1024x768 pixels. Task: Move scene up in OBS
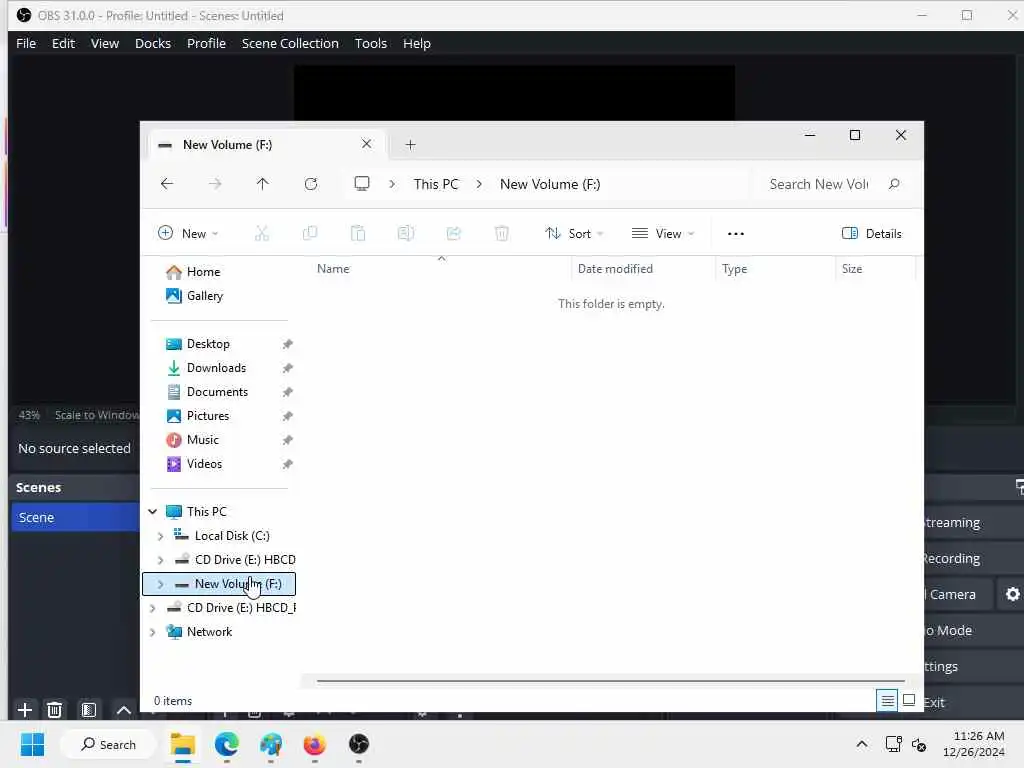123,710
